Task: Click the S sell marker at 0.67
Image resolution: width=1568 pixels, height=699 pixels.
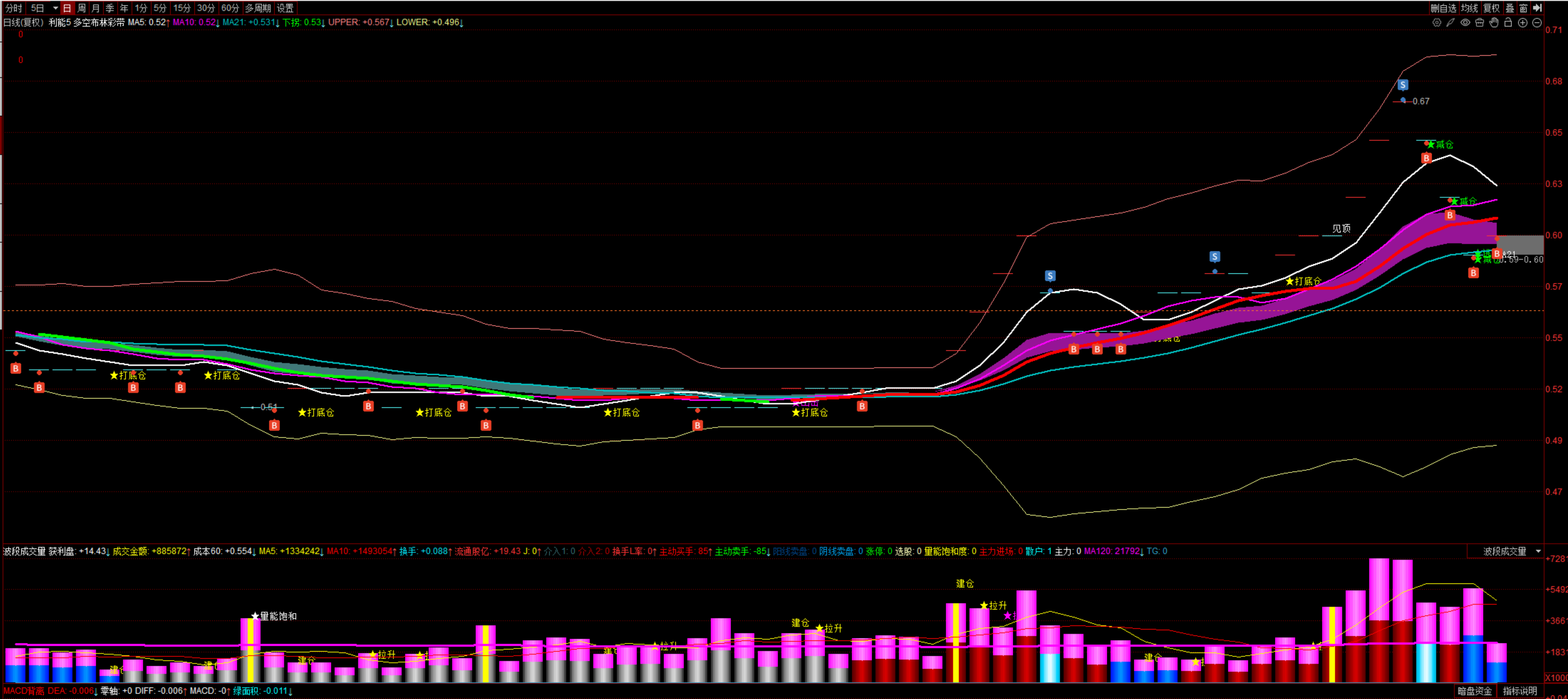Action: 1402,85
